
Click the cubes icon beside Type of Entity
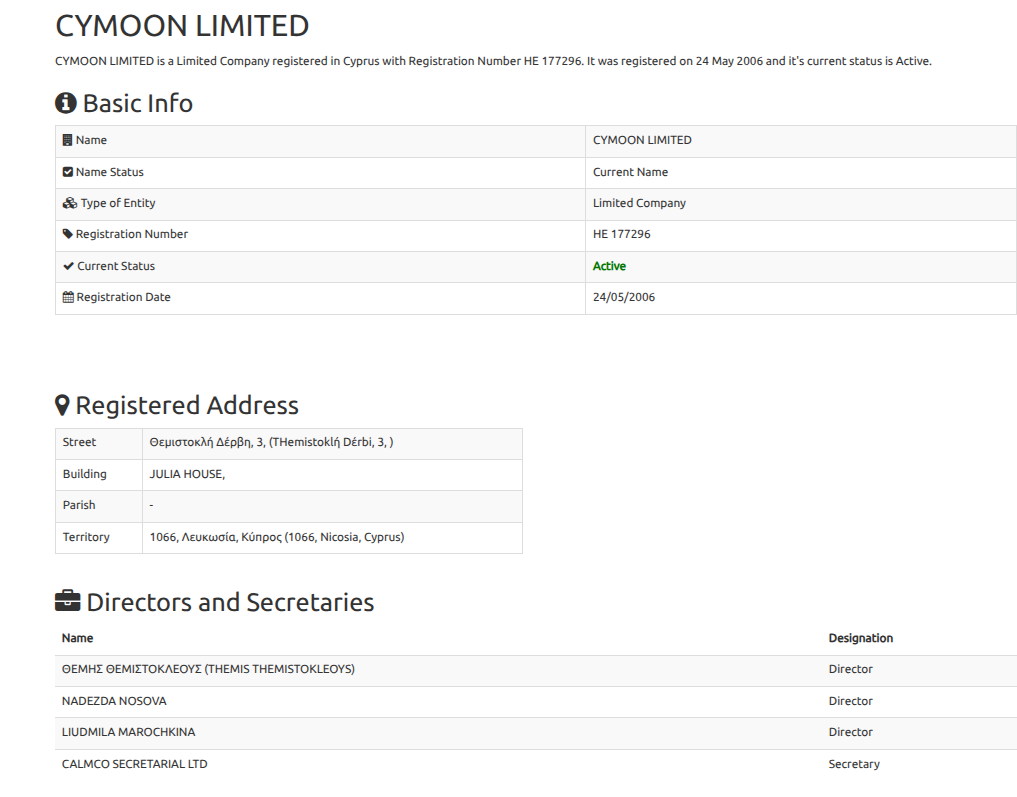[x=69, y=203]
